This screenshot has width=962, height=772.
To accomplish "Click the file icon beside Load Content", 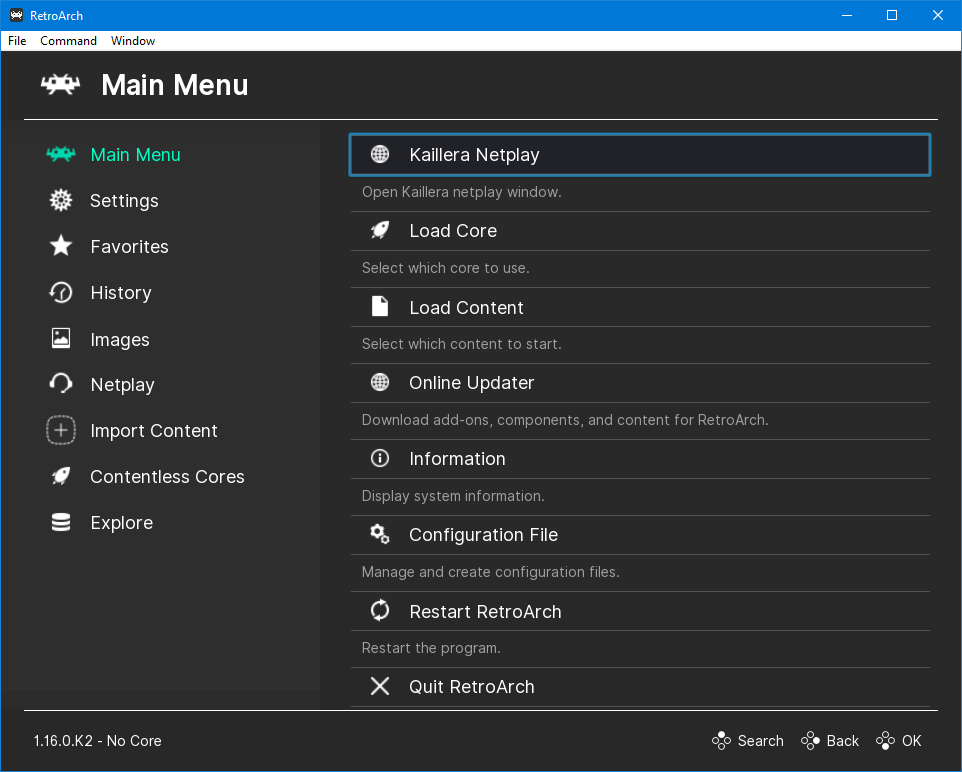I will coord(380,306).
